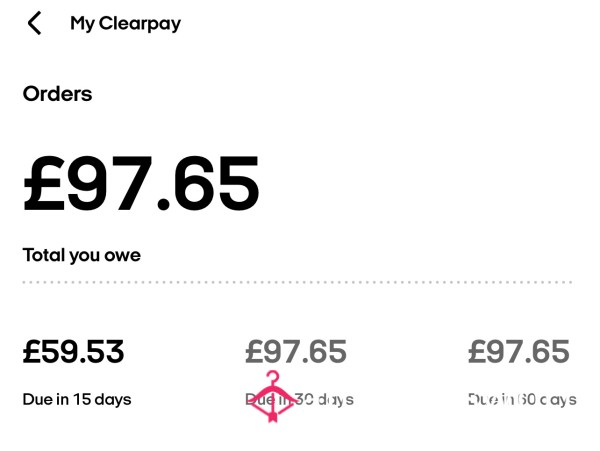Tap the dotted divider line

pos(297,282)
